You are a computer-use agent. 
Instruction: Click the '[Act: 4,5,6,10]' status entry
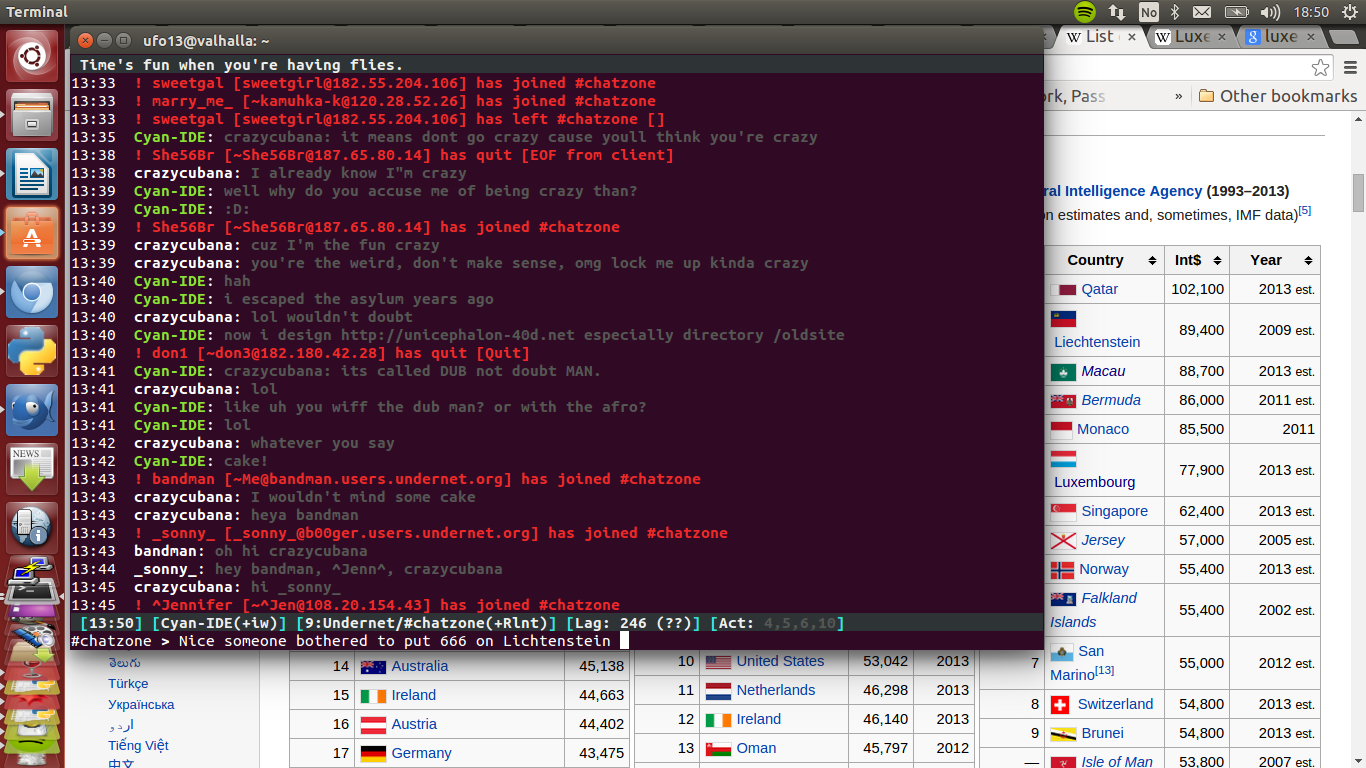777,623
